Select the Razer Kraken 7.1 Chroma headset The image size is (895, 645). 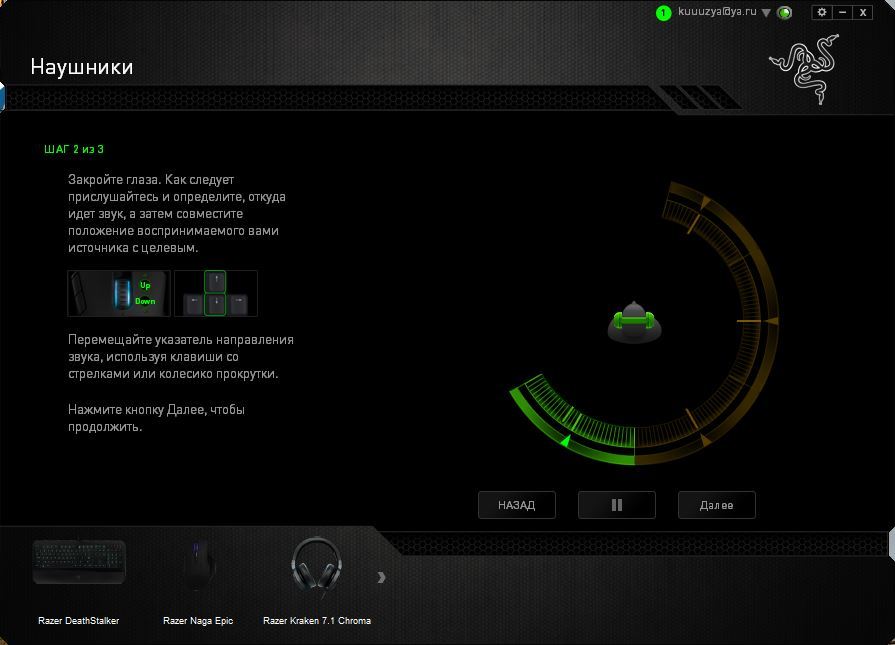(316, 568)
